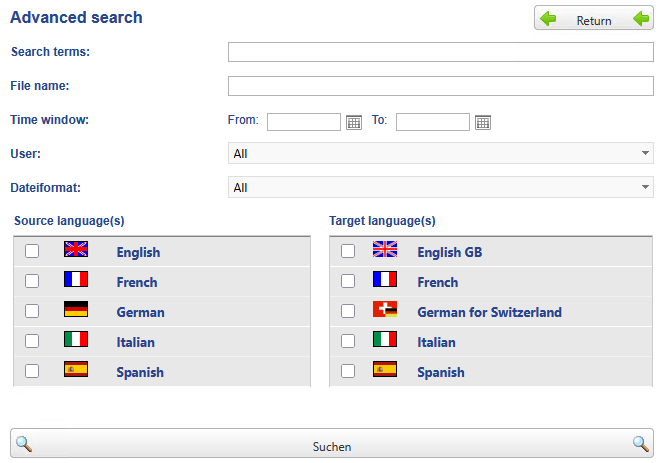Image resolution: width=660 pixels, height=463 pixels.
Task: Click into the File name field
Action: (x=440, y=86)
